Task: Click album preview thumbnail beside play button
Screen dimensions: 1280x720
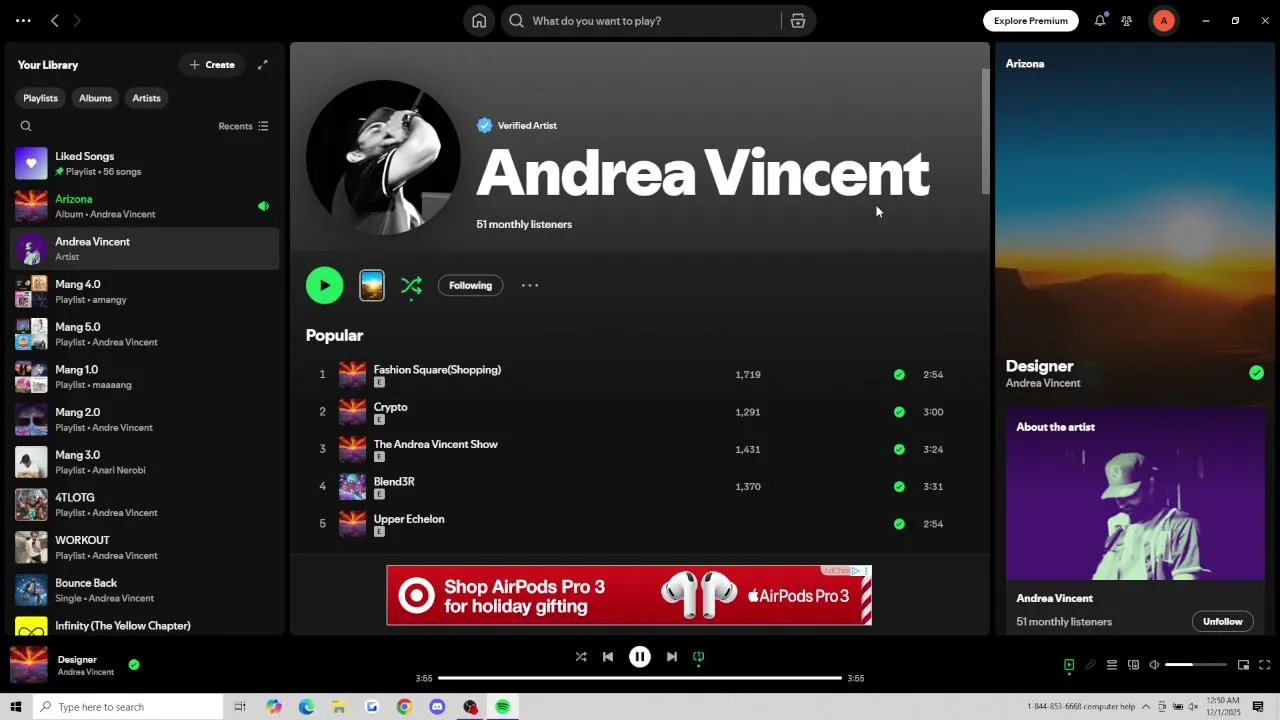Action: (372, 285)
